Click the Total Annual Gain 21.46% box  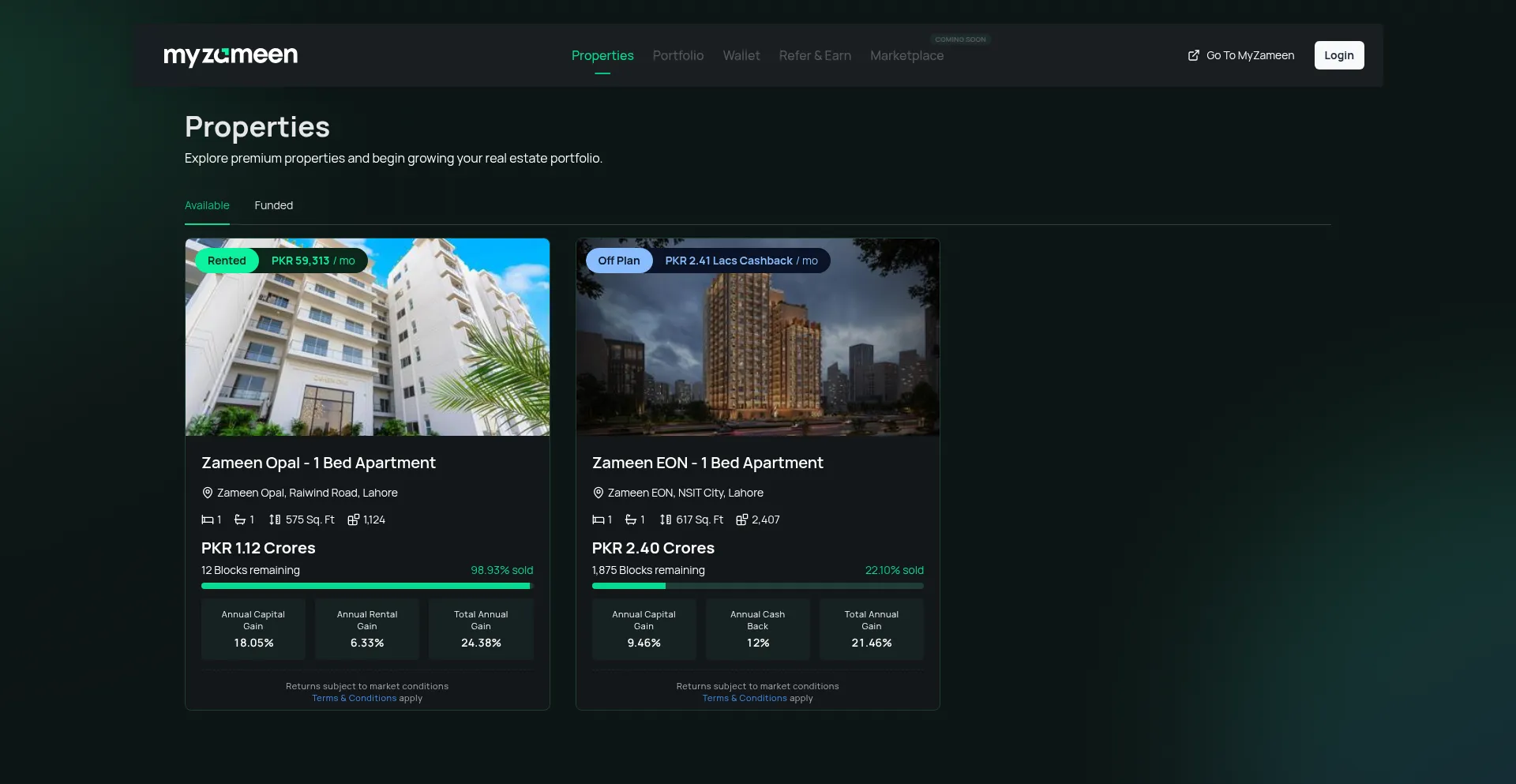tap(872, 629)
